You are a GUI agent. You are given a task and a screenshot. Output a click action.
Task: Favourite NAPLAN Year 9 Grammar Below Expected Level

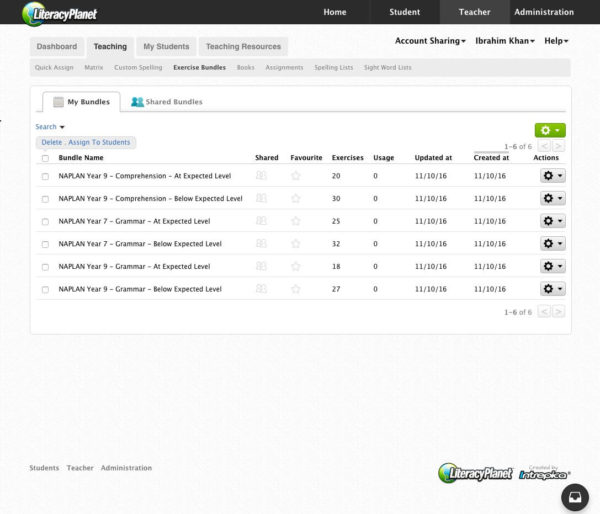296,289
